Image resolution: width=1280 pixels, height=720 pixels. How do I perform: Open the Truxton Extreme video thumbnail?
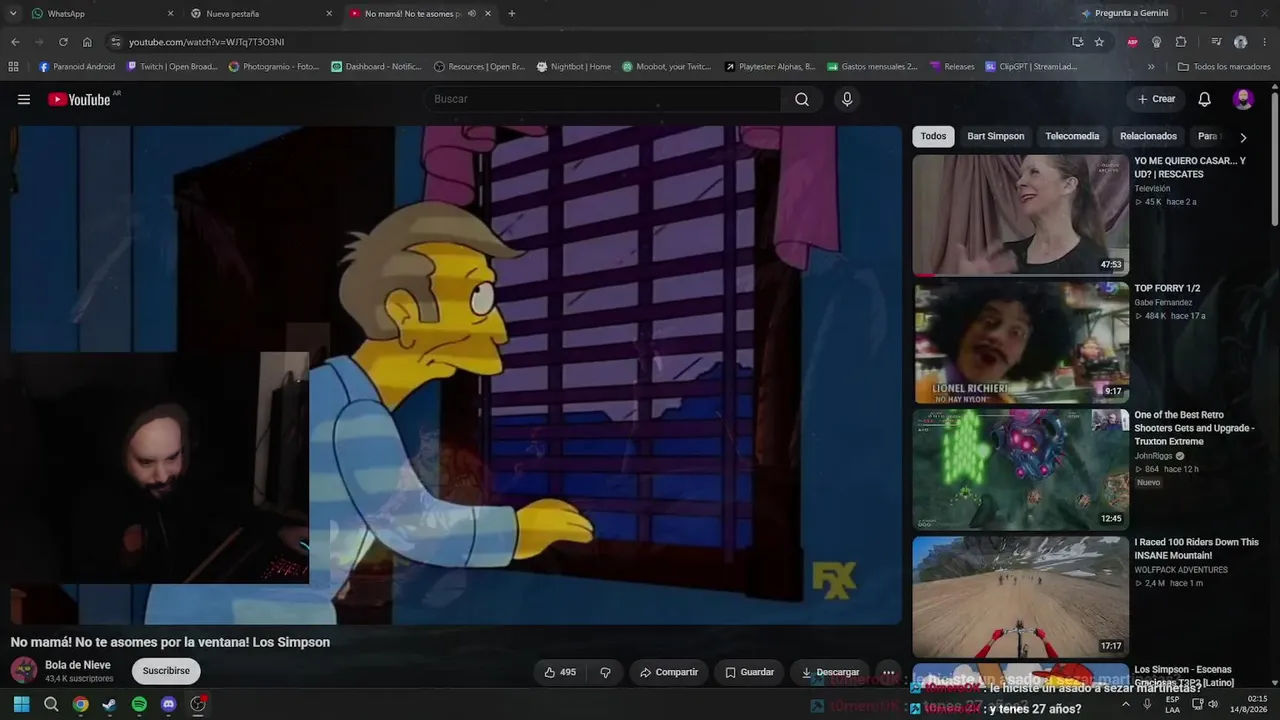(x=1020, y=470)
